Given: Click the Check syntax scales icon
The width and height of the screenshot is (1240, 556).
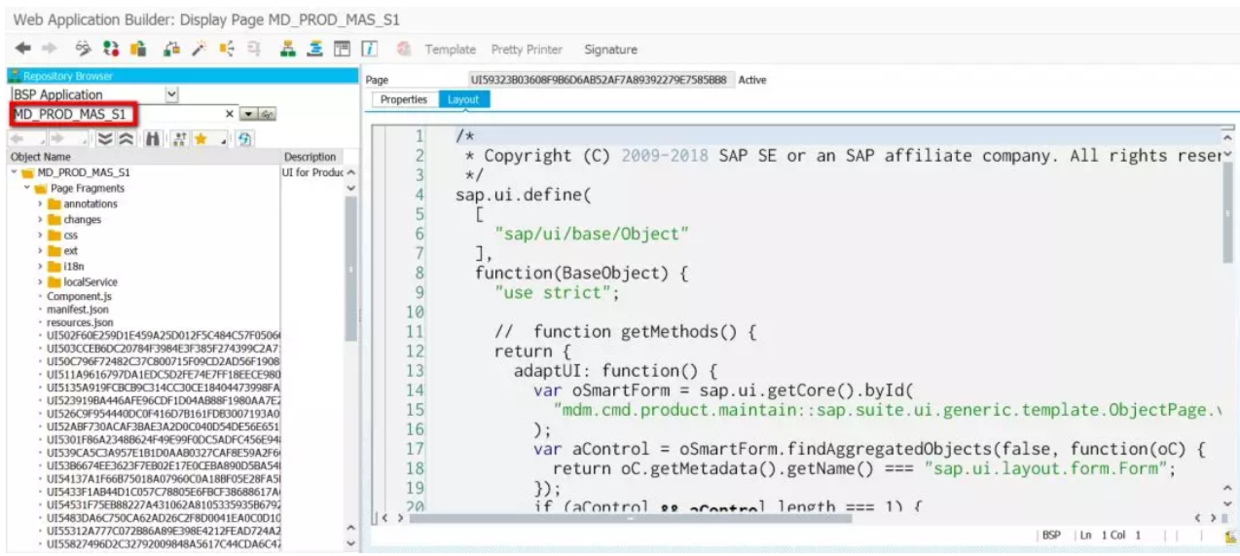Looking at the screenshot, I should [172, 49].
